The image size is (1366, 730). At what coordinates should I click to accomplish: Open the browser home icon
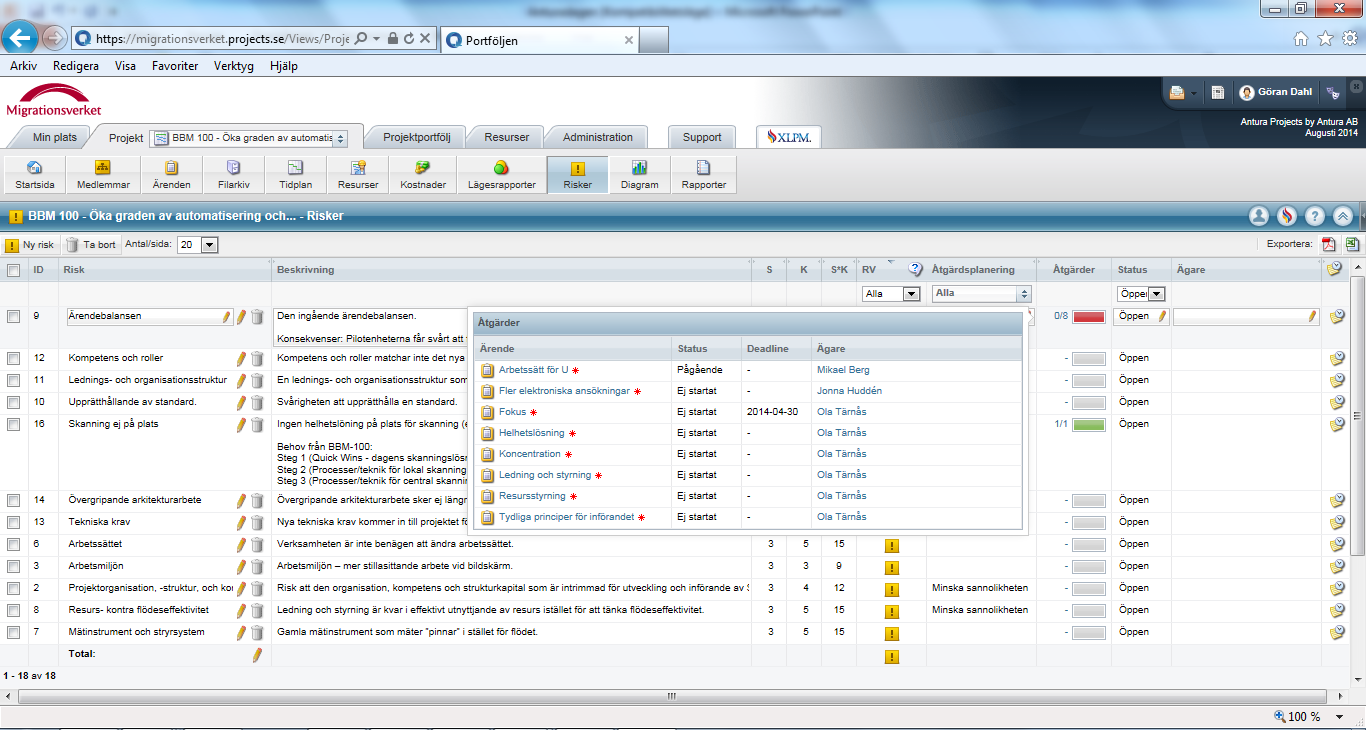[1301, 39]
